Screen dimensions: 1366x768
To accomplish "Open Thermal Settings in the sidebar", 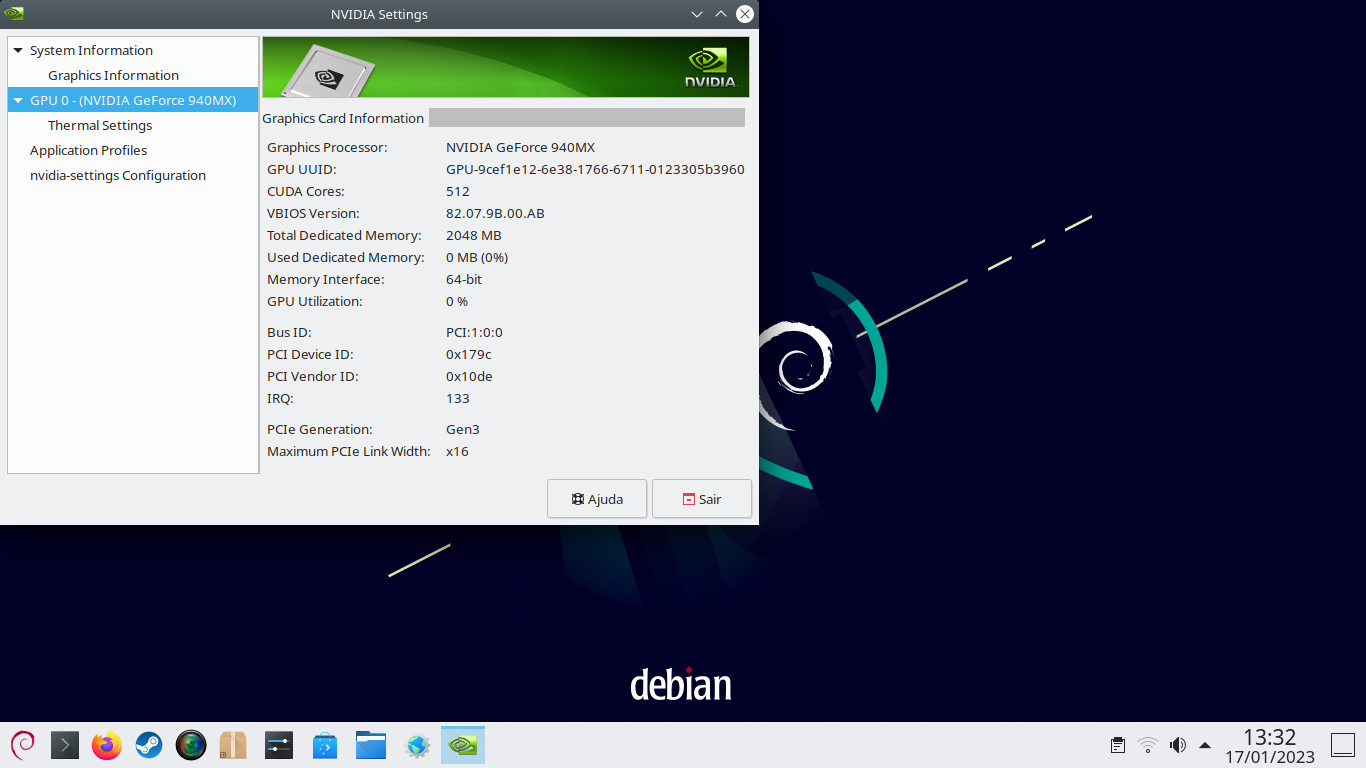I will pyautogui.click(x=100, y=125).
